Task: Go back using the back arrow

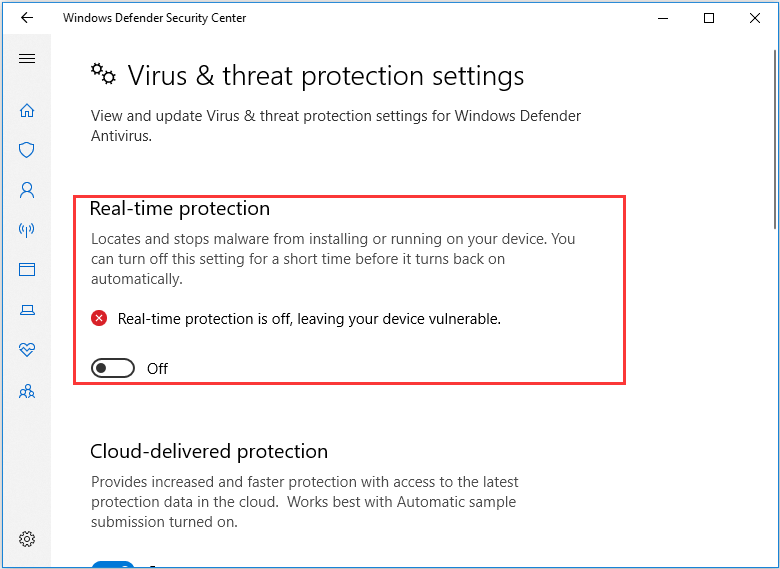Action: tap(27, 18)
